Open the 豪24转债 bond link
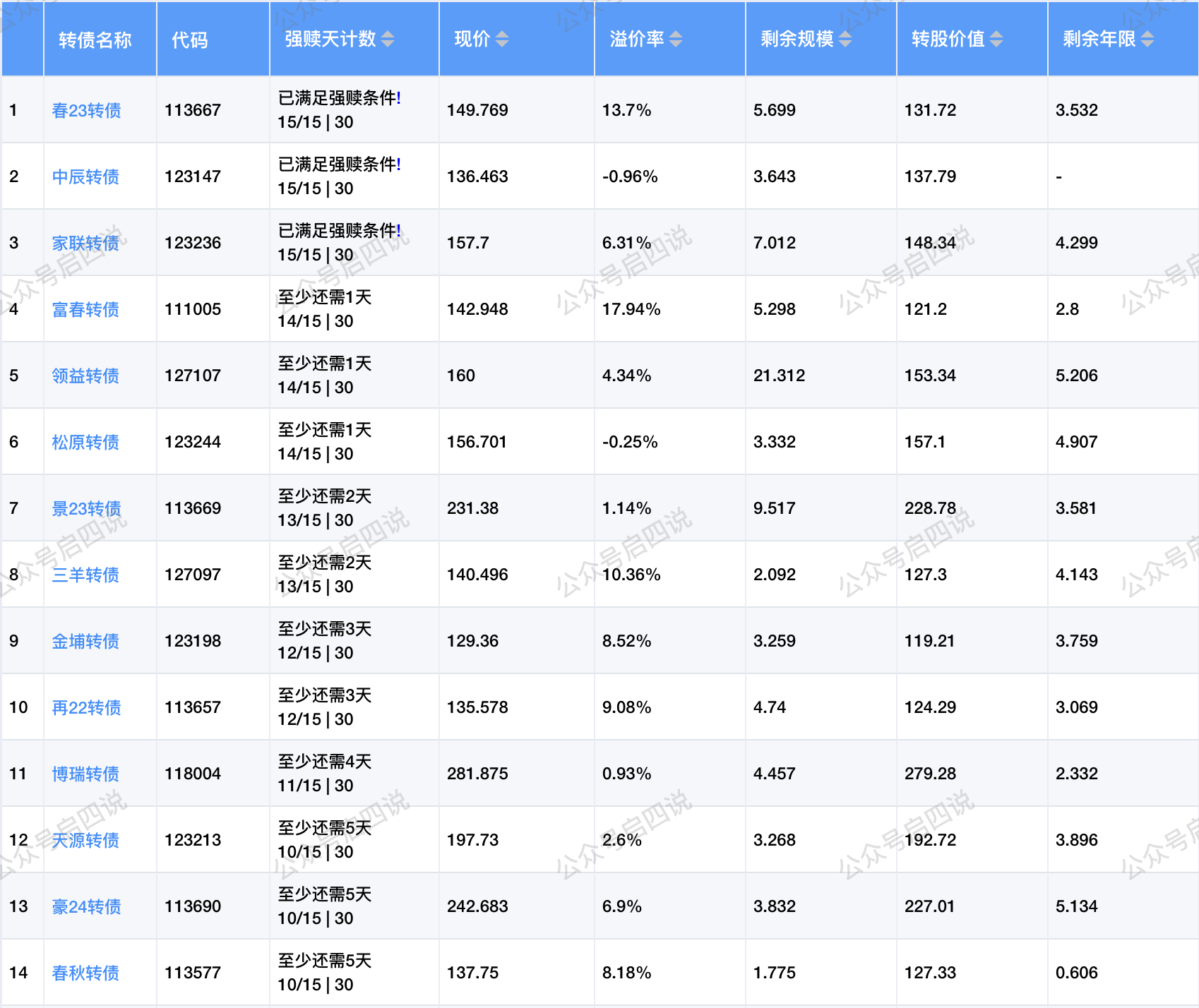Screen dimensions: 1199x1008 pyautogui.click(x=86, y=907)
